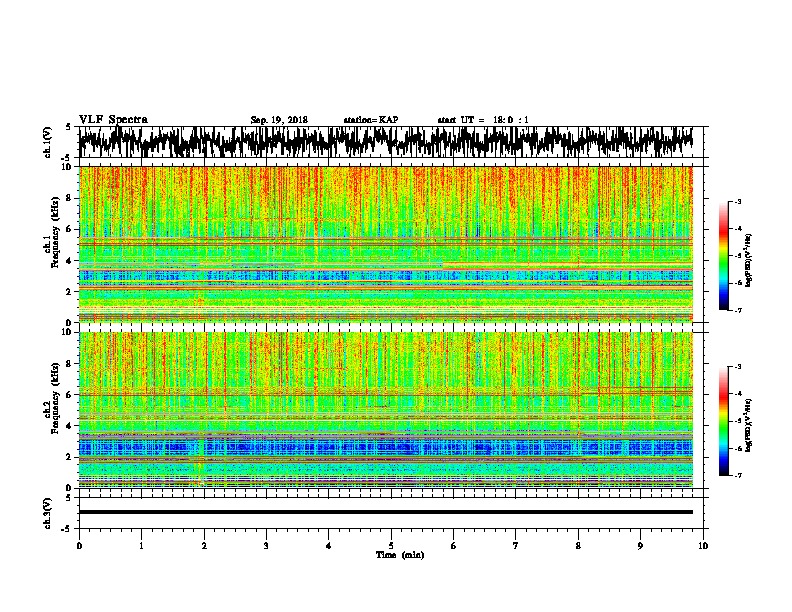Screen dimensions: 792x612
Task: Click the "ch.1(V)" waveform axis label
Action: [48, 142]
